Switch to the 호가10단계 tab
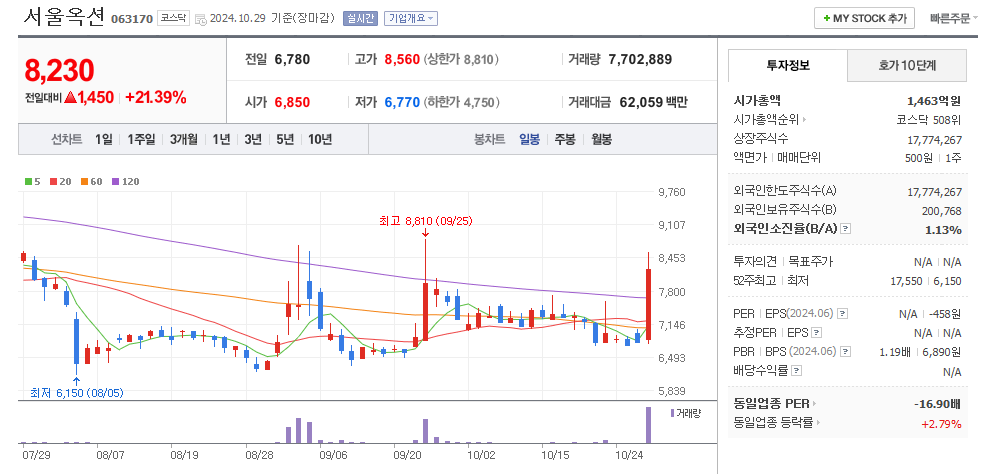The image size is (984, 474). pos(907,65)
